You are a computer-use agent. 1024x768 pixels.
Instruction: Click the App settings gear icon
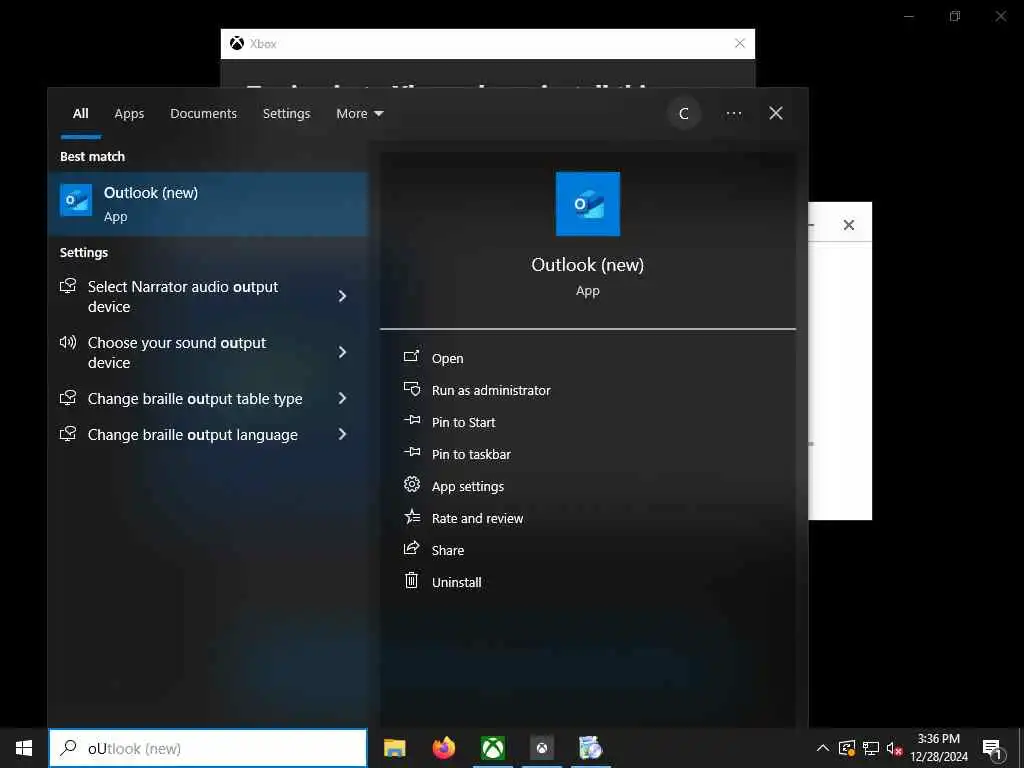[411, 485]
